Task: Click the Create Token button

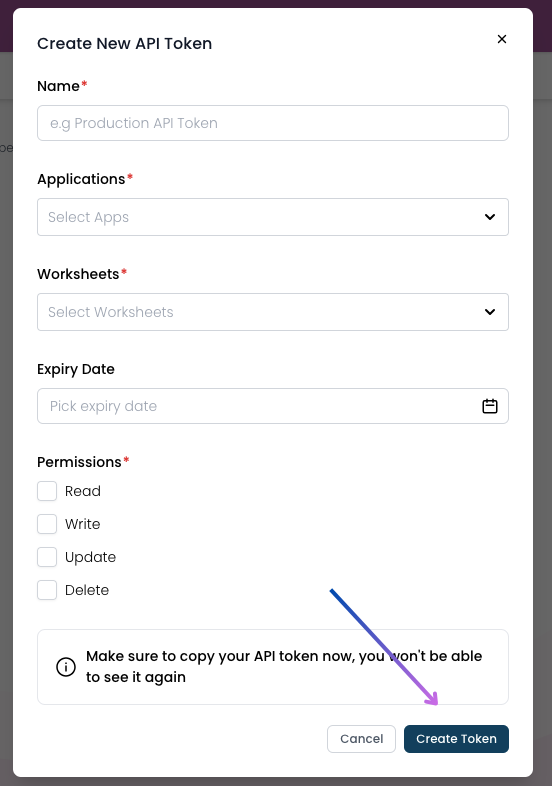Action: point(456,739)
